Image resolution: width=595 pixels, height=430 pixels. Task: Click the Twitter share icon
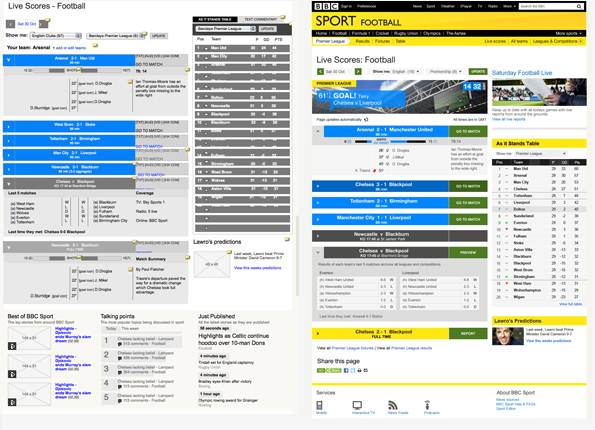click(x=353, y=370)
